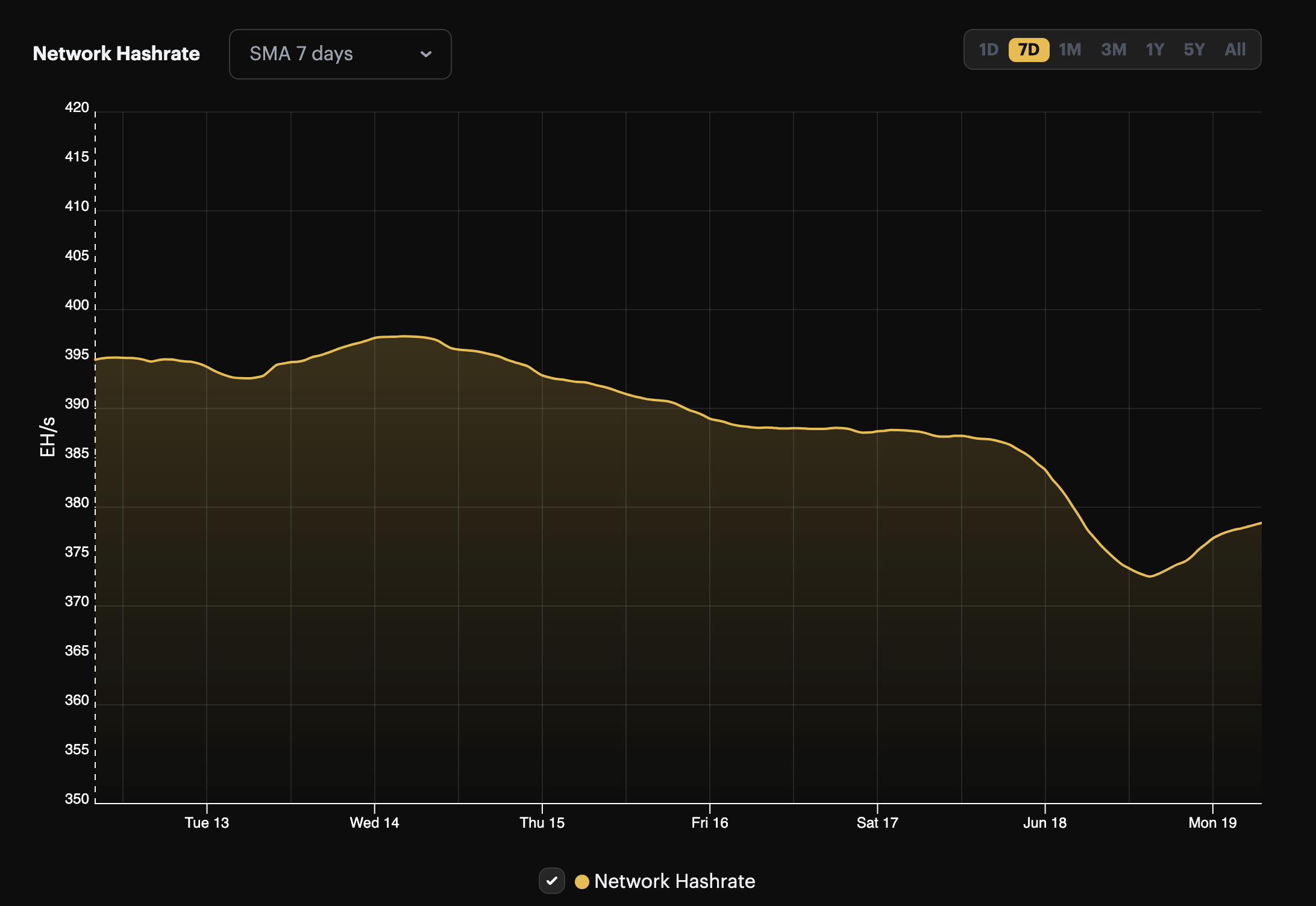
Task: Click the Network Hashrate chart title
Action: coord(116,54)
